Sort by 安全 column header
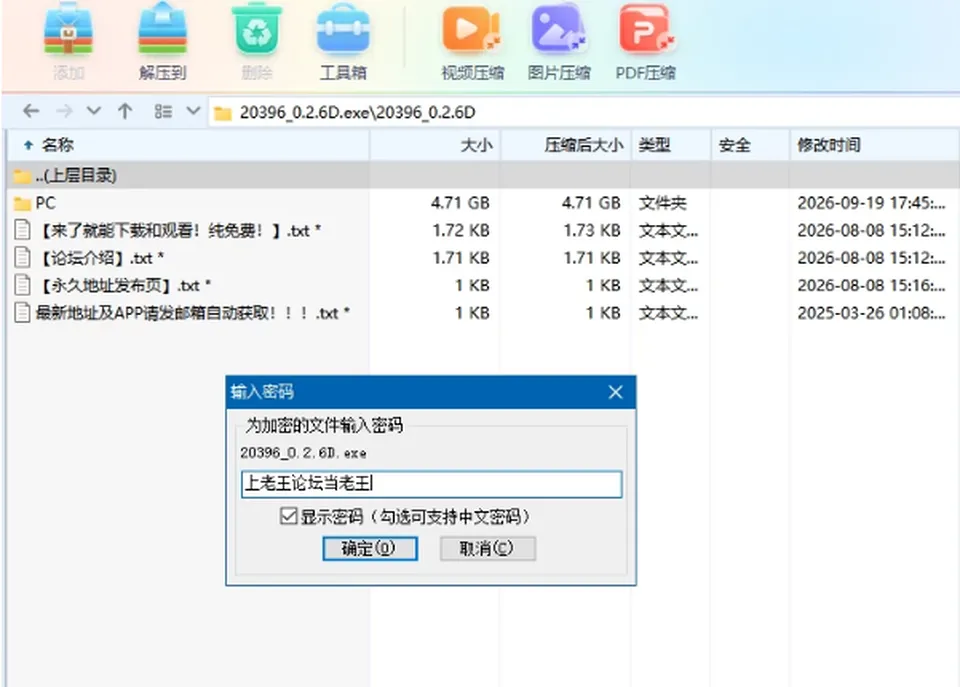Image resolution: width=960 pixels, height=687 pixels. (x=751, y=145)
